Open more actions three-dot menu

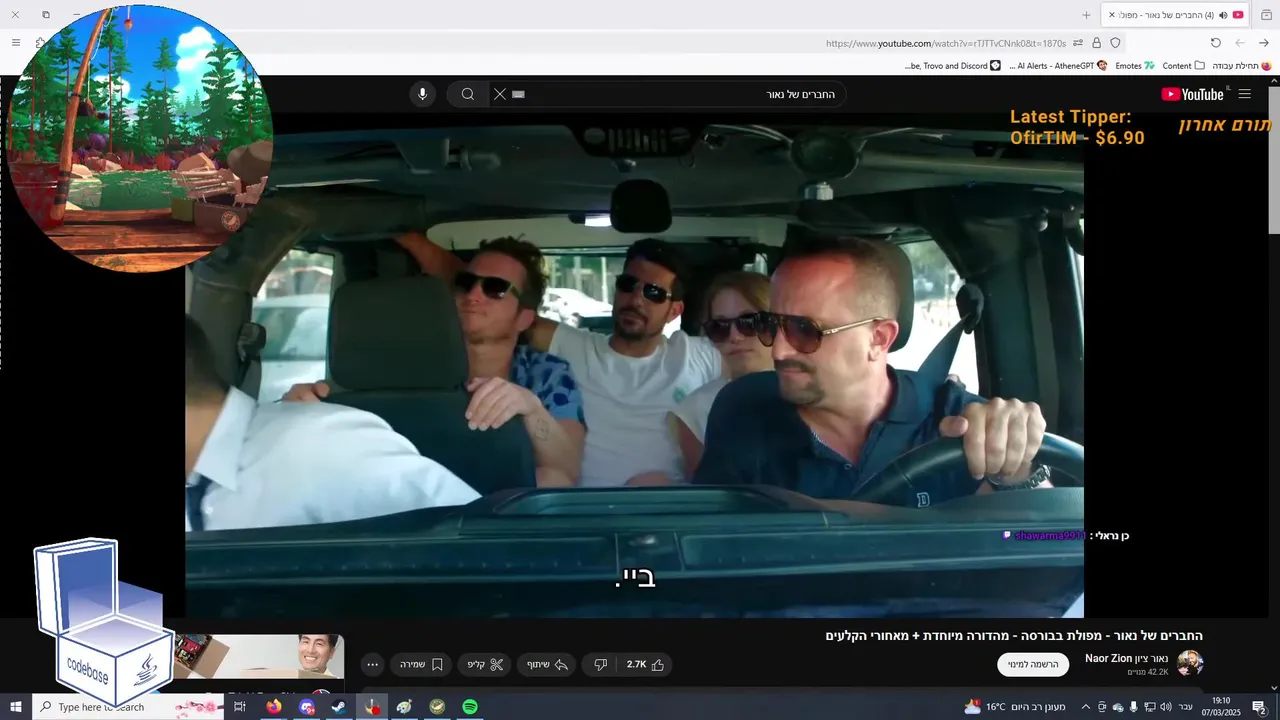[x=372, y=664]
